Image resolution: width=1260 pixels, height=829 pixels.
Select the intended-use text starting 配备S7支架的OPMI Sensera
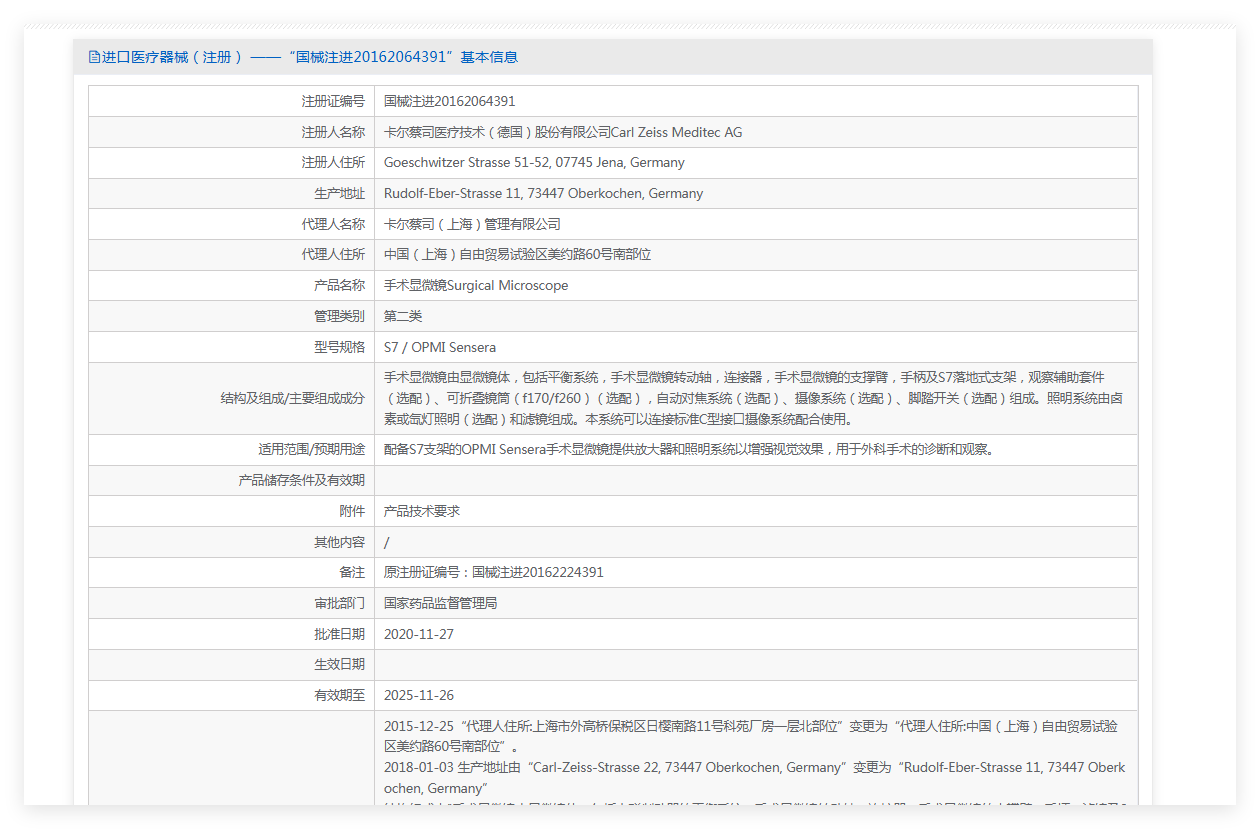[x=690, y=449]
